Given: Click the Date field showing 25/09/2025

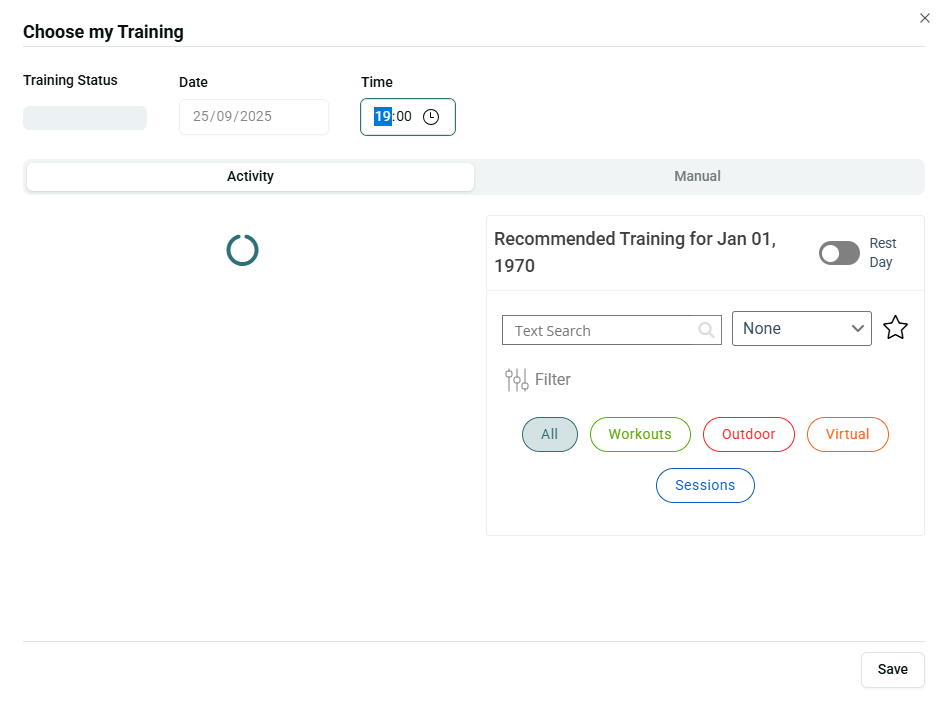Looking at the screenshot, I should pos(253,117).
